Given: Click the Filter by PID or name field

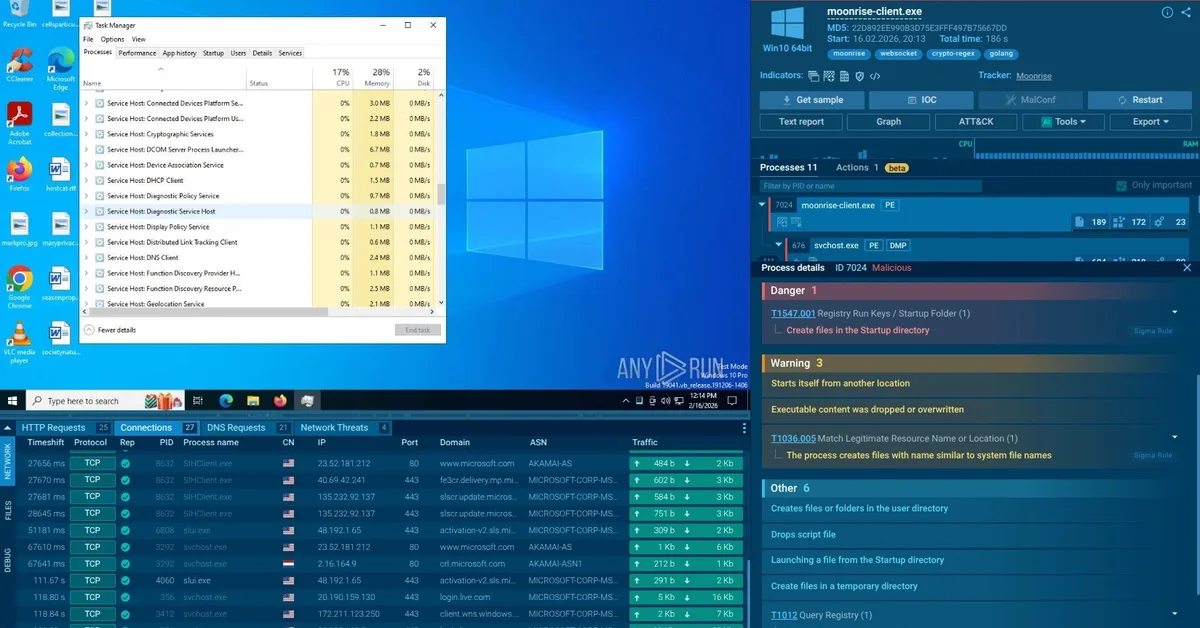Looking at the screenshot, I should [x=870, y=186].
